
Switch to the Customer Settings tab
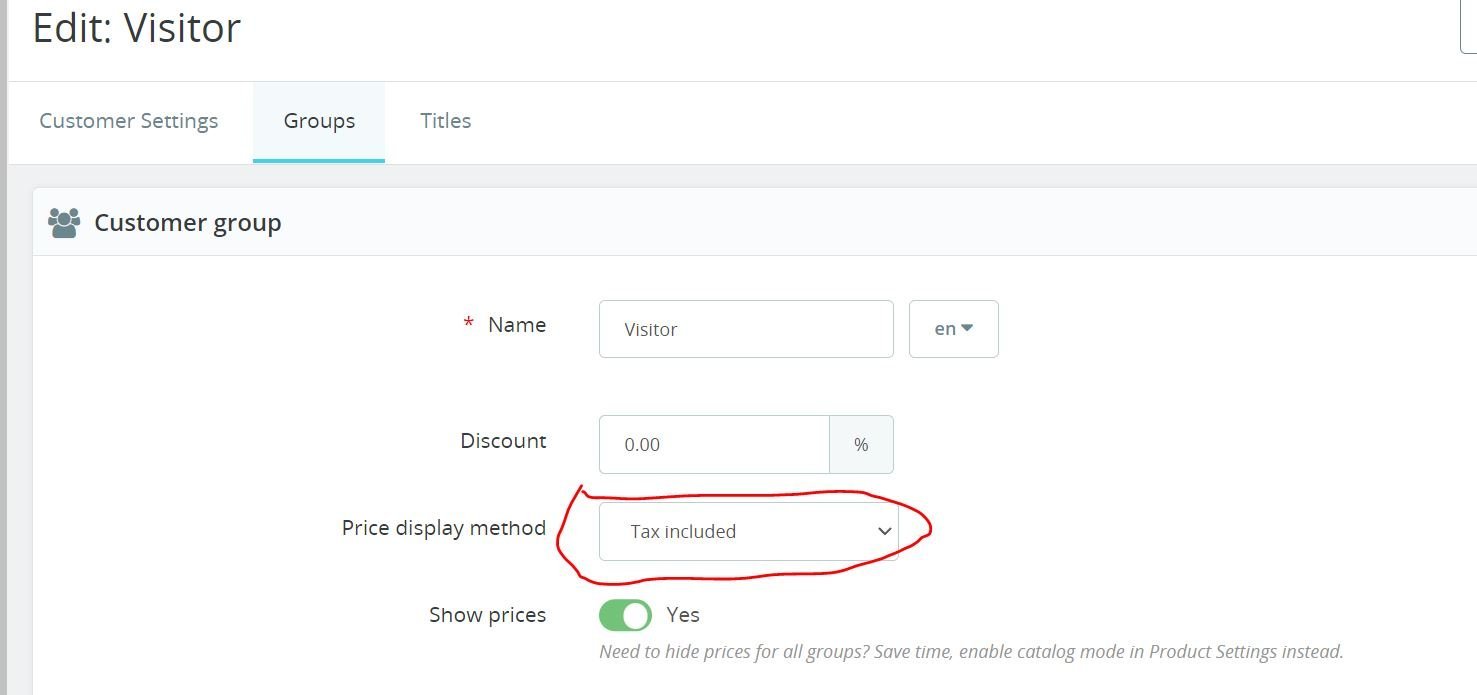129,121
